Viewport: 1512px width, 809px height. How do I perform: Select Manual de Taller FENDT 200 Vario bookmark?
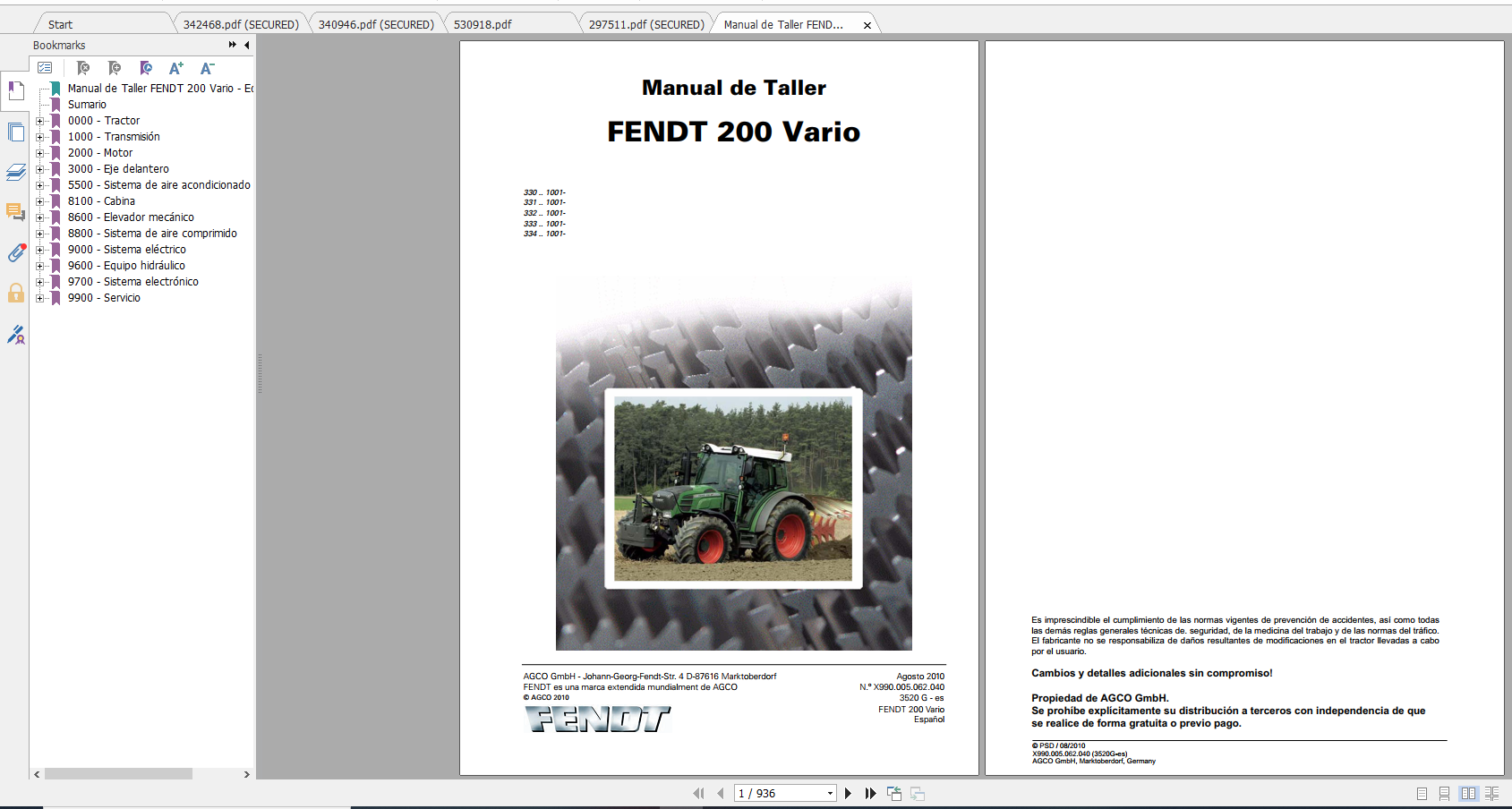(x=160, y=89)
